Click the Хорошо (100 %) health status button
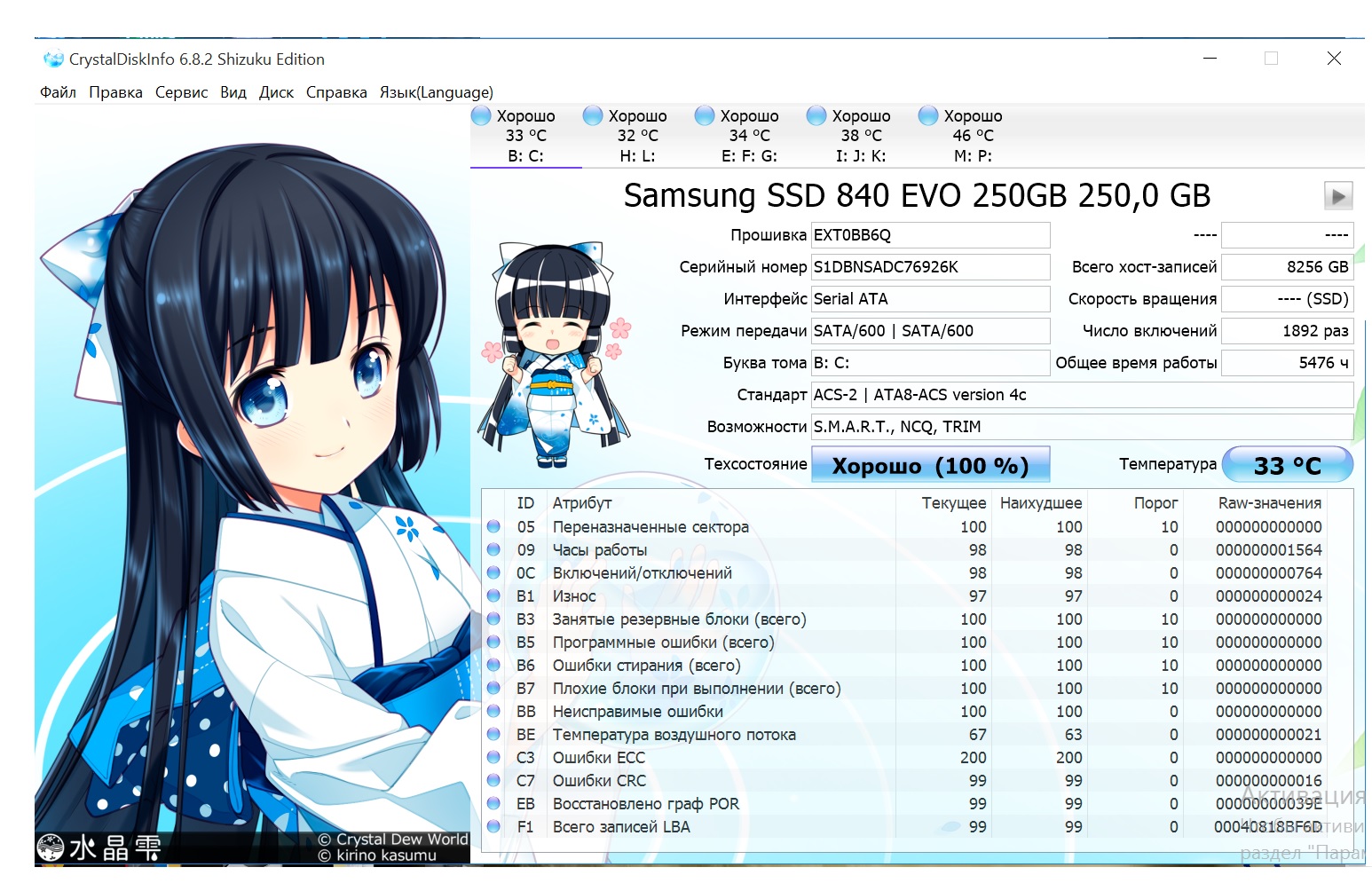 pyautogui.click(x=930, y=465)
